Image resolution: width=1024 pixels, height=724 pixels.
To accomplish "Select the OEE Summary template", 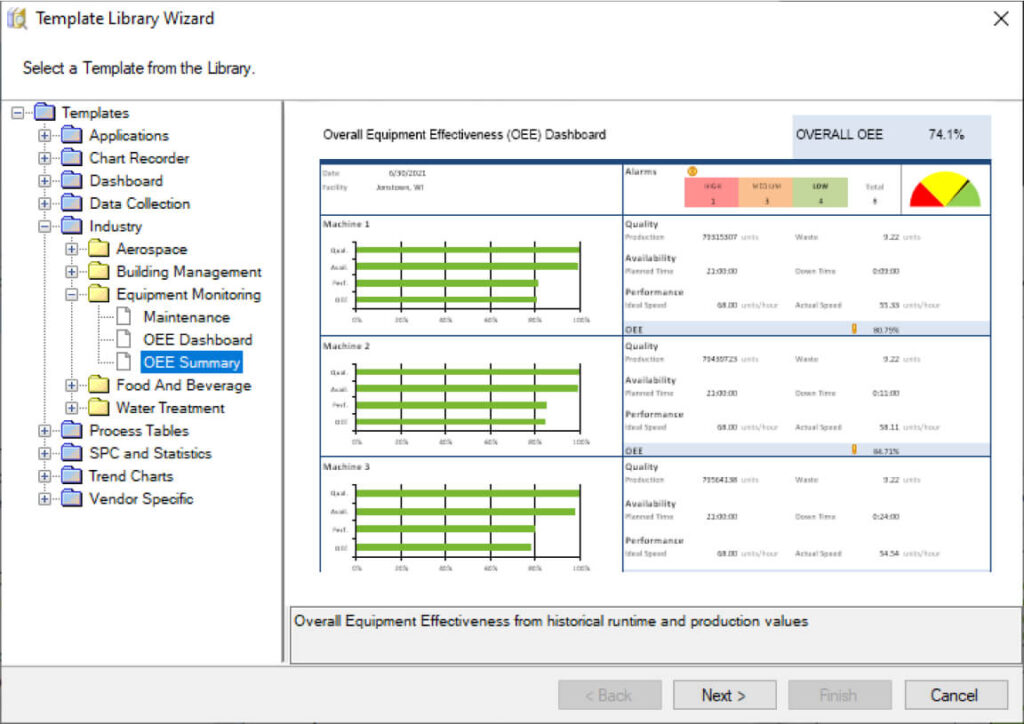I will coord(191,363).
